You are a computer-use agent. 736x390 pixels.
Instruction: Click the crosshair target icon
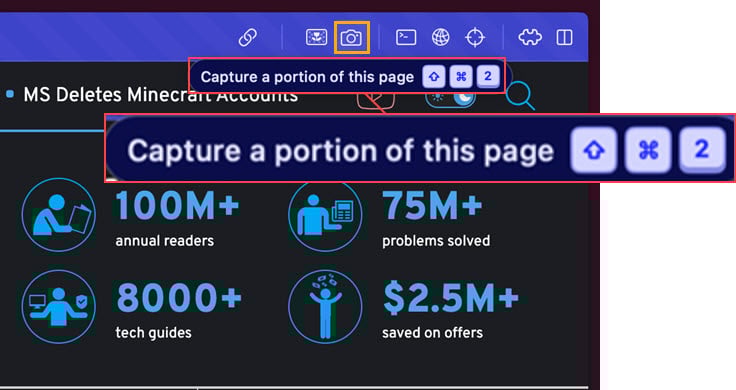click(475, 37)
